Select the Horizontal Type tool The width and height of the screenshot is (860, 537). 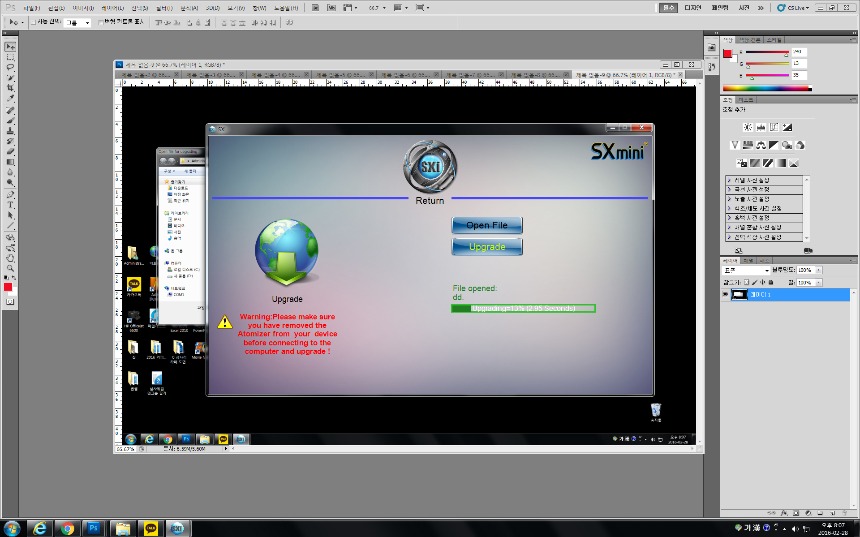click(10, 206)
